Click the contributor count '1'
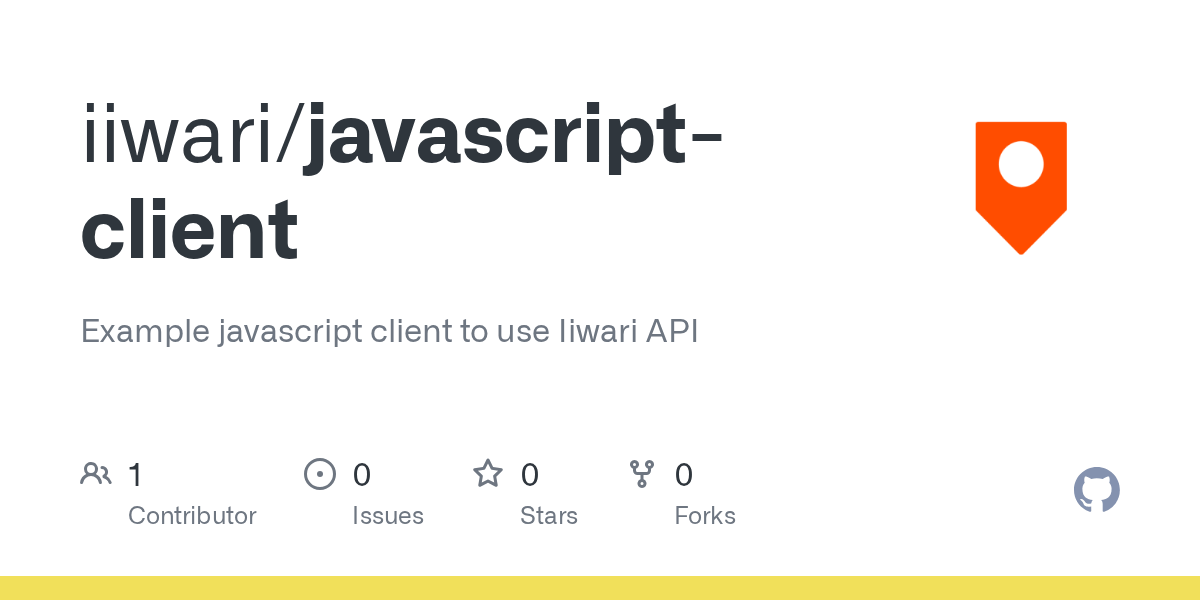 pyautogui.click(x=135, y=474)
